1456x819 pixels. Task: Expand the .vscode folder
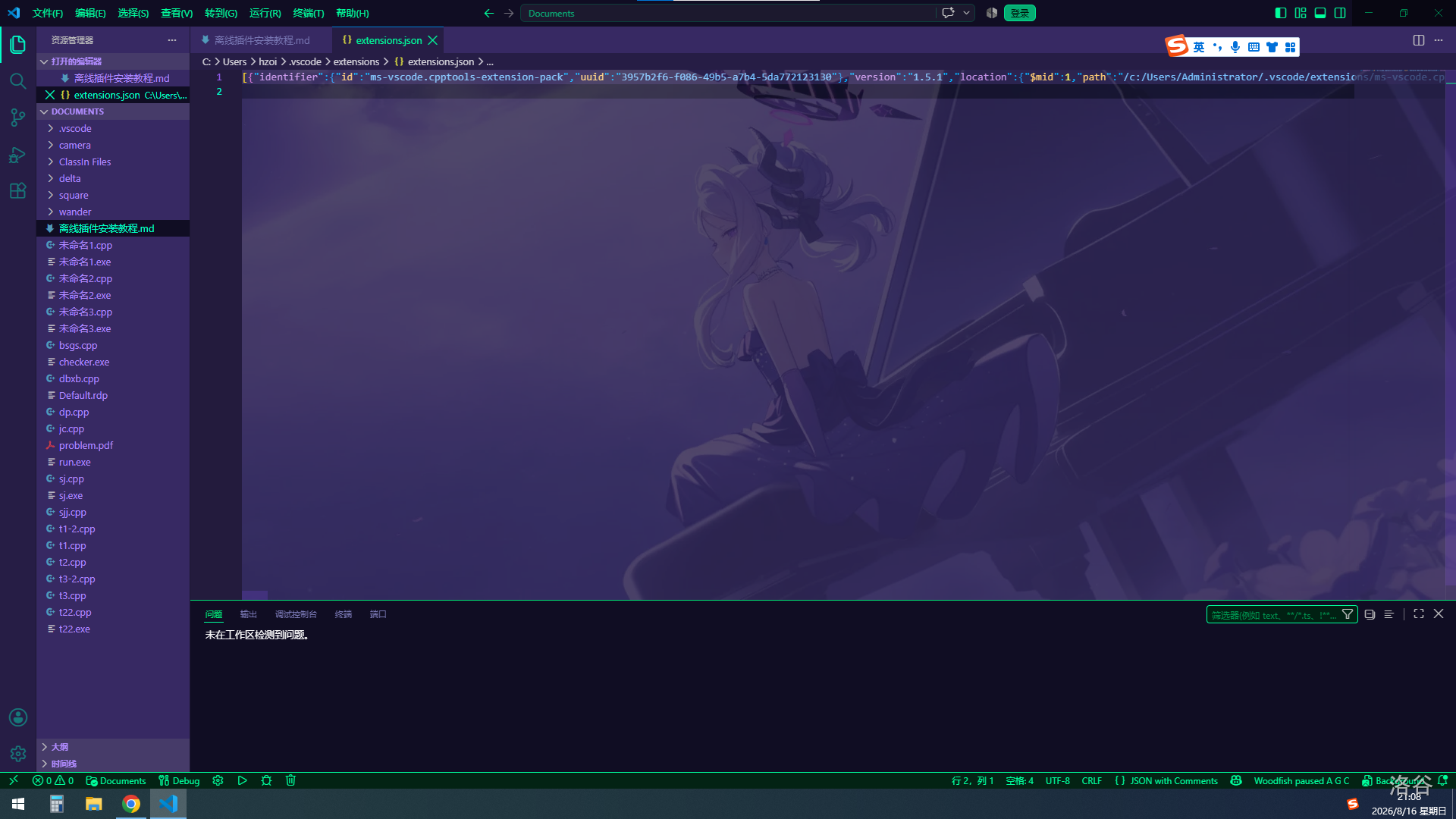[x=113, y=128]
